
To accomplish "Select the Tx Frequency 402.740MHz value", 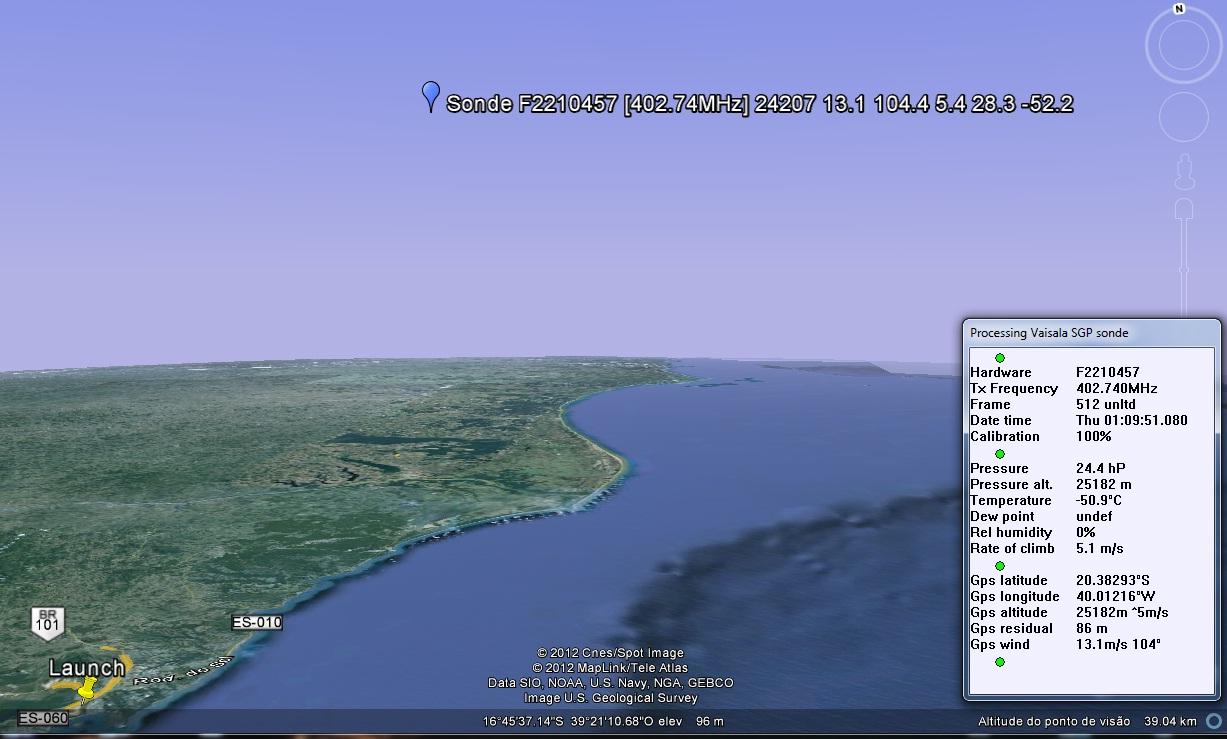I will pyautogui.click(x=1116, y=388).
